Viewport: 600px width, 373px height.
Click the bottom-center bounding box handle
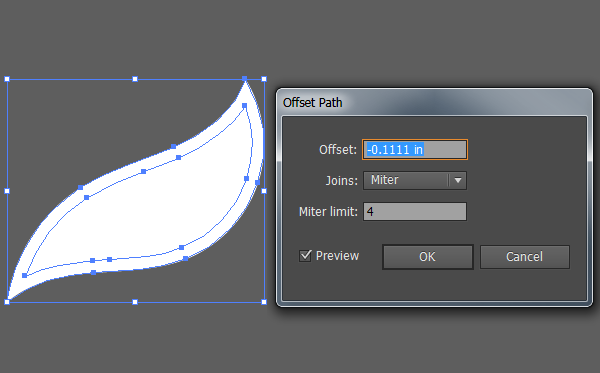click(135, 302)
